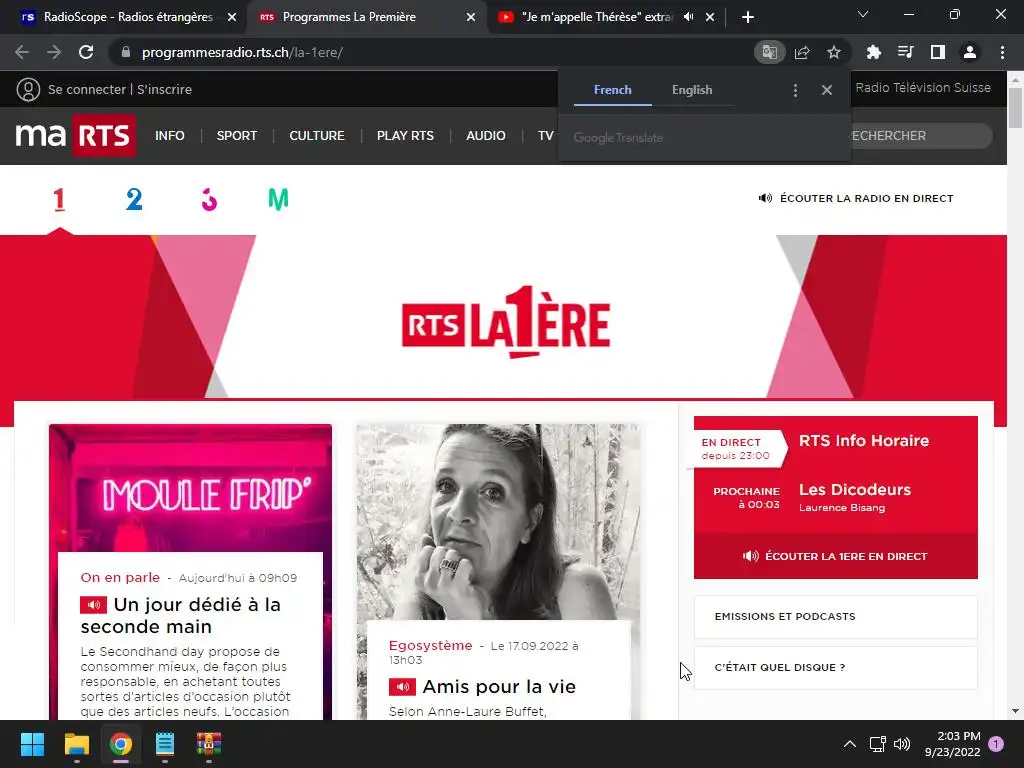The image size is (1024, 768).
Task: Close the Google Translate popup
Action: pos(827,90)
